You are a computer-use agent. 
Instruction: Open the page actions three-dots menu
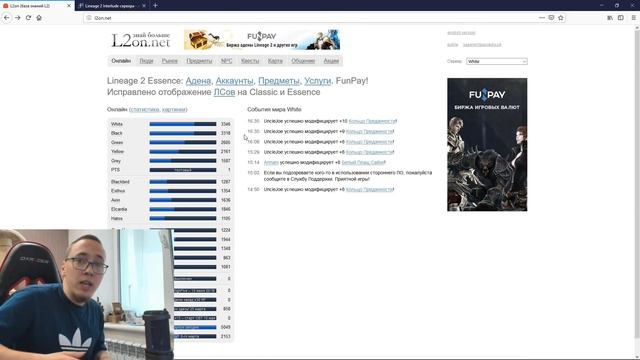tap(542, 18)
